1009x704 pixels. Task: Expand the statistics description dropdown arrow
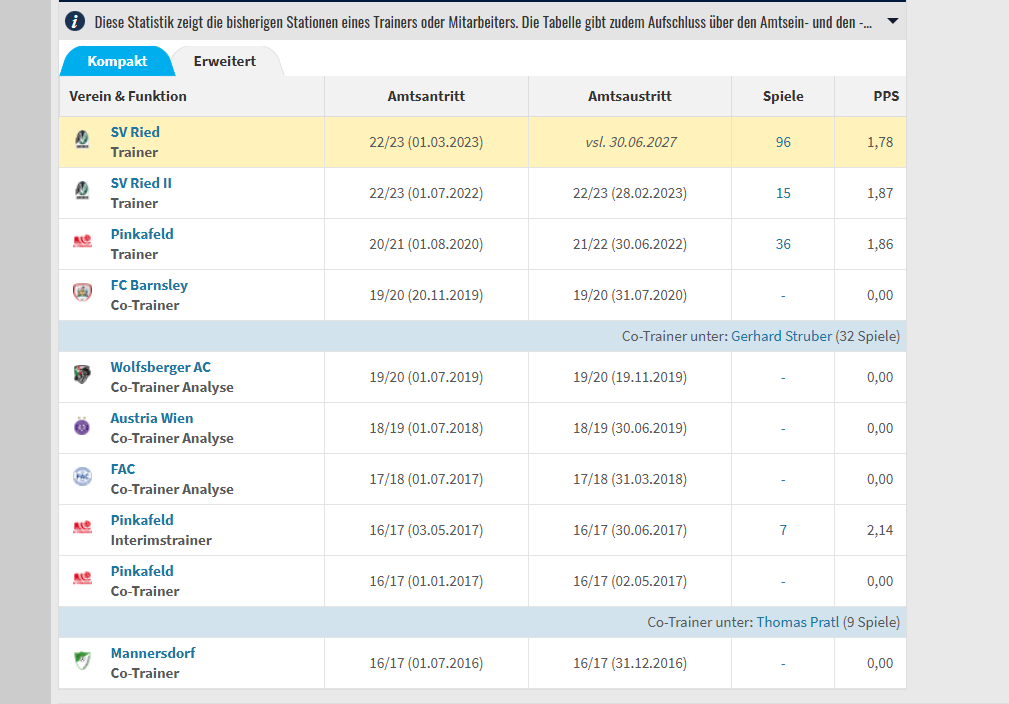click(892, 21)
